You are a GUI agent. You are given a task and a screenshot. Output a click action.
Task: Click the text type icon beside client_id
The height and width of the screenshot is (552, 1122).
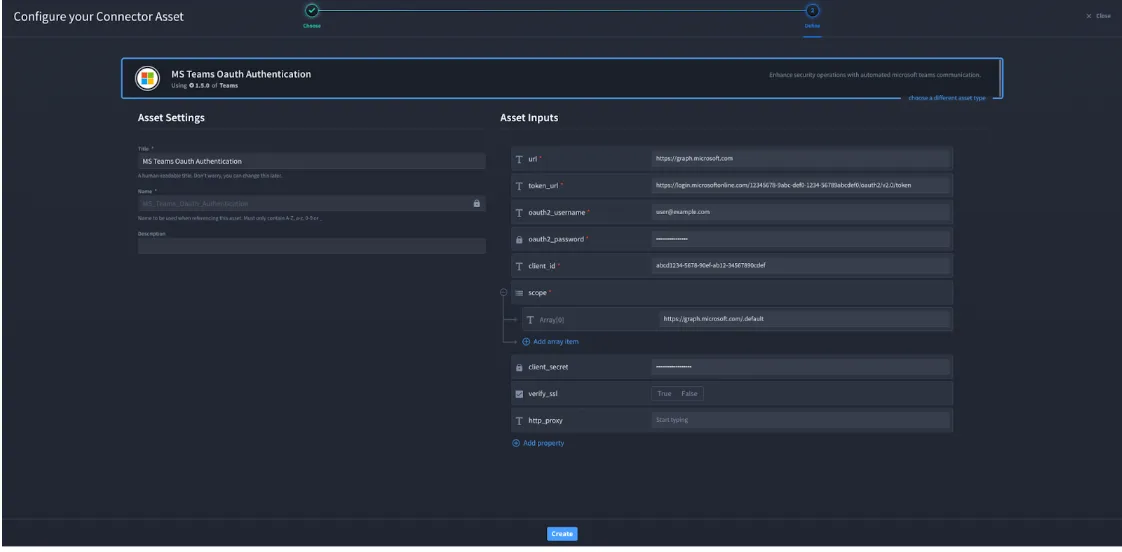[519, 266]
